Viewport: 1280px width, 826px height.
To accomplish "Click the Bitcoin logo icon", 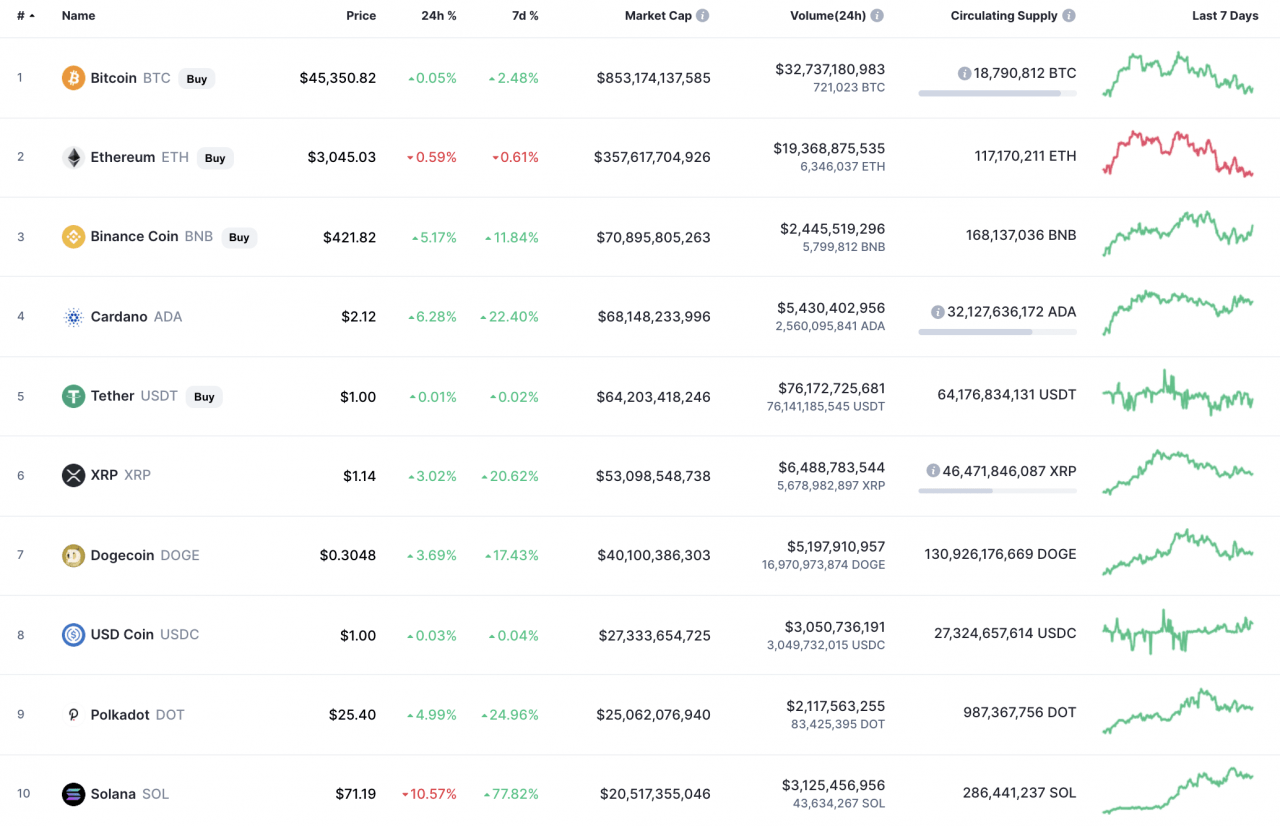I will point(73,78).
